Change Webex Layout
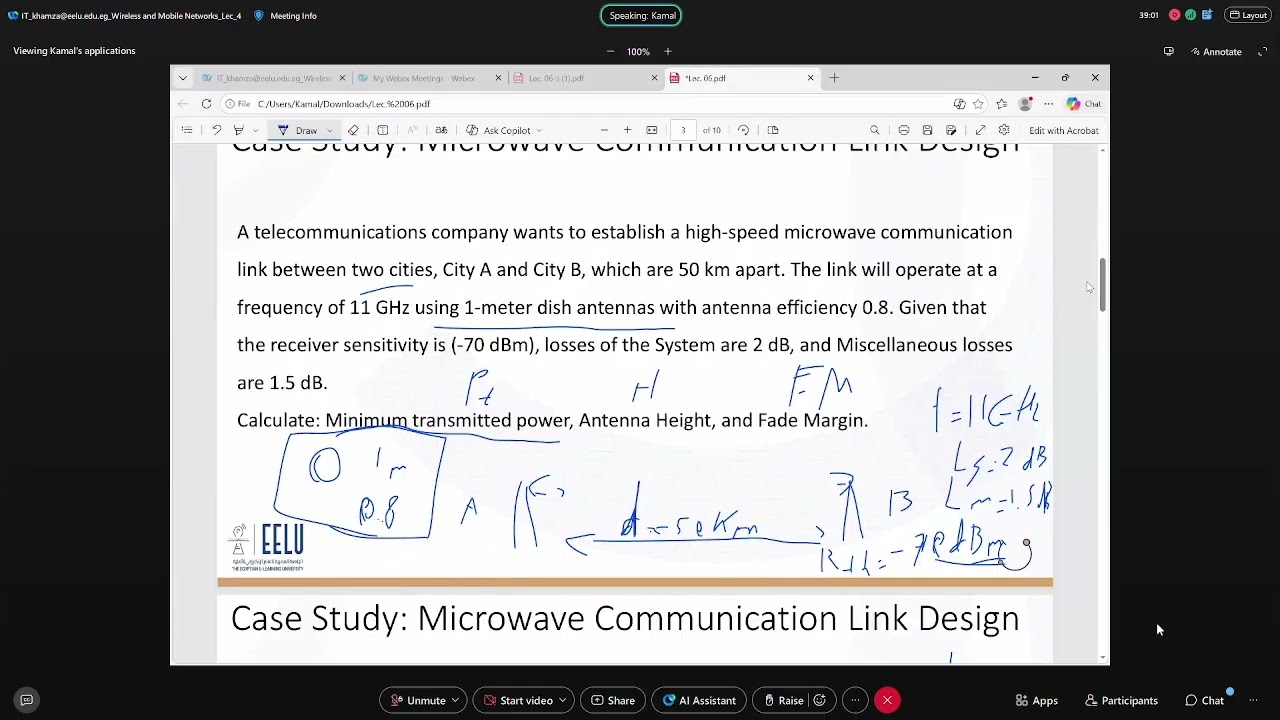 tap(1247, 16)
